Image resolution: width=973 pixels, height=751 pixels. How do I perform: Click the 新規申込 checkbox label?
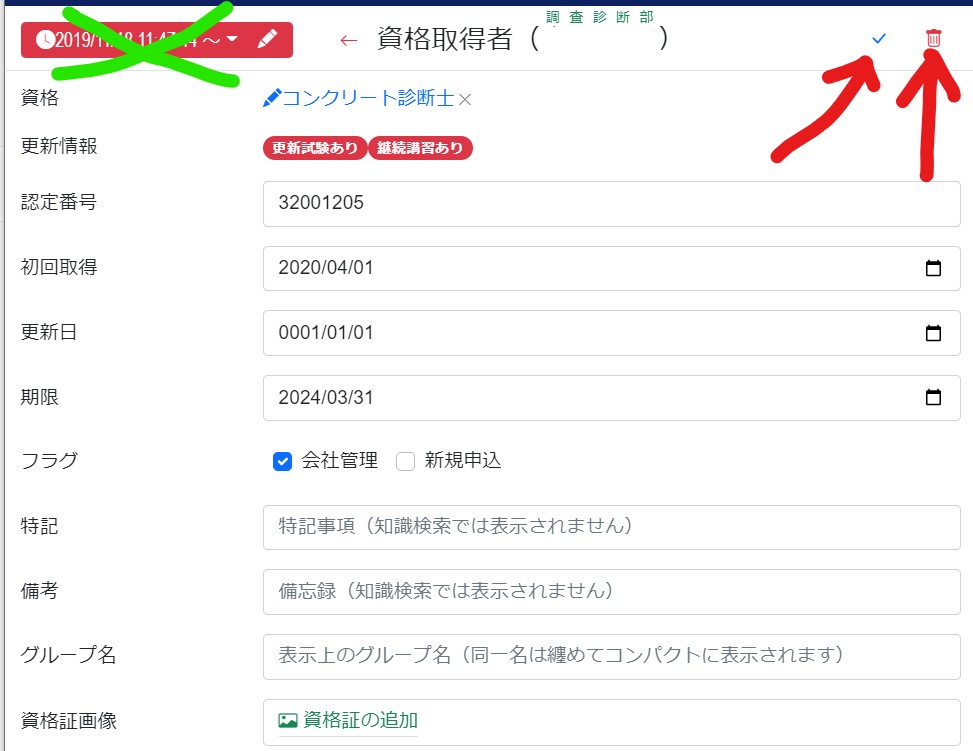tap(463, 461)
